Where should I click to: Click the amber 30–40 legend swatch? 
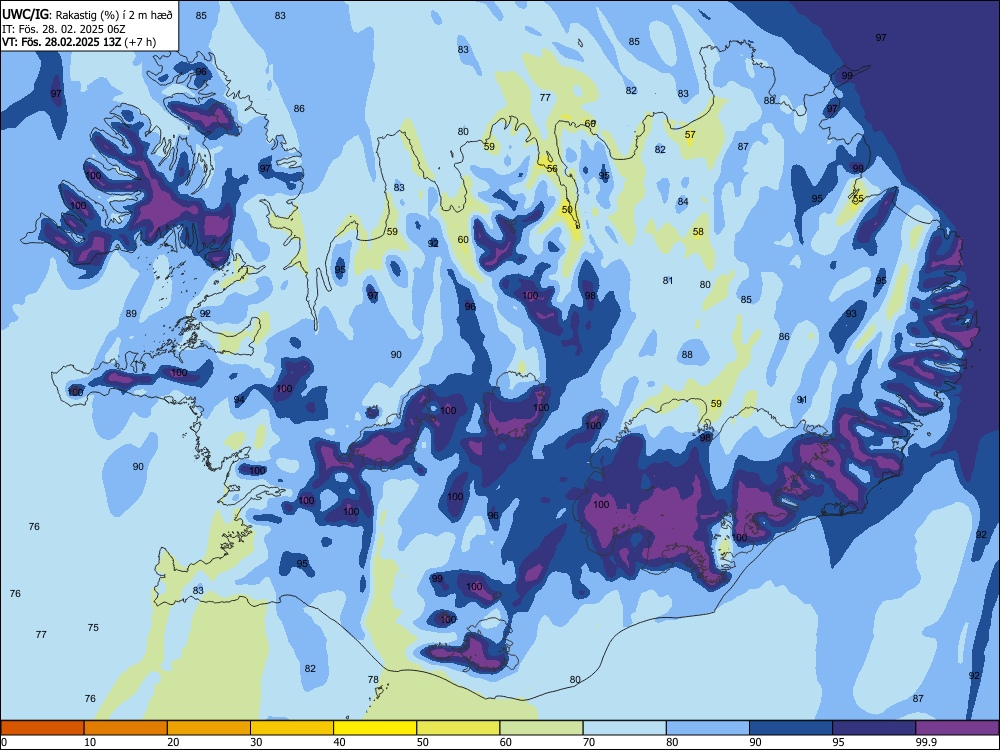(x=292, y=728)
